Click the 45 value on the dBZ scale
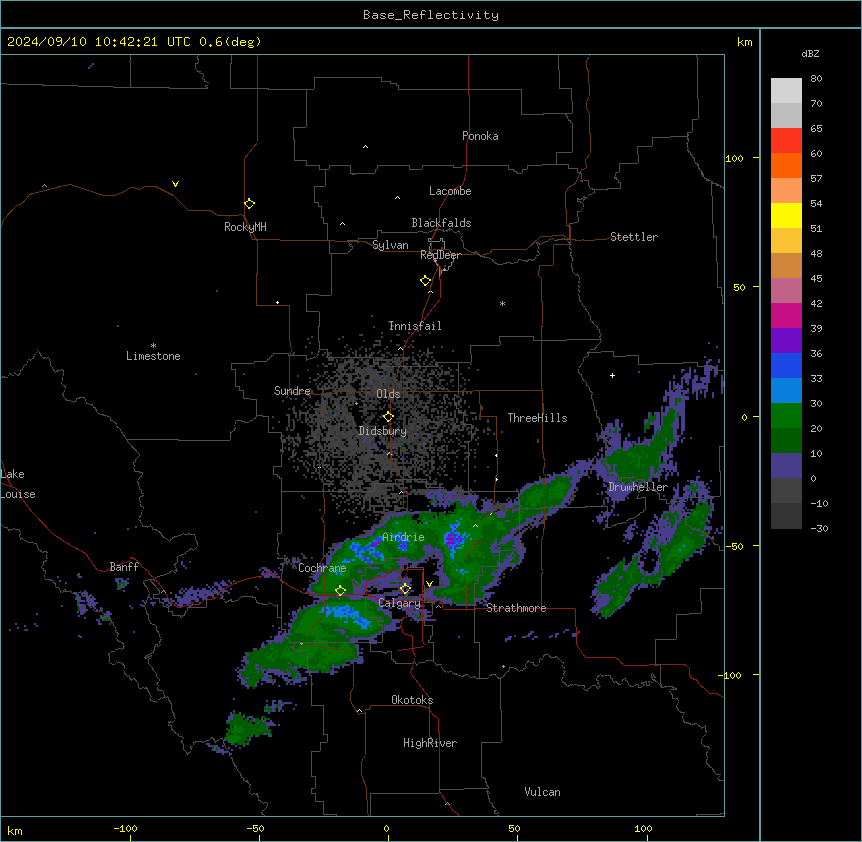862x842 pixels. click(816, 279)
